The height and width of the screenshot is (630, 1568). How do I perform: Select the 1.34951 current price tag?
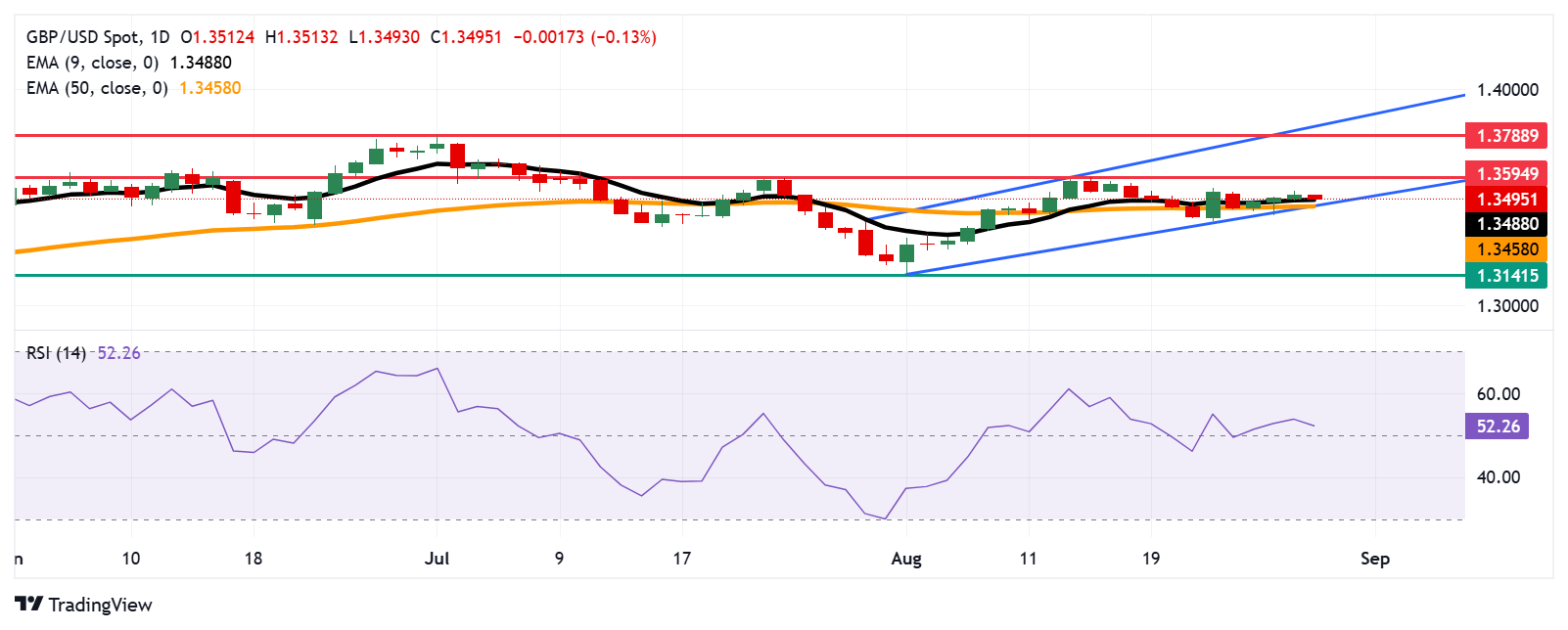point(1506,200)
